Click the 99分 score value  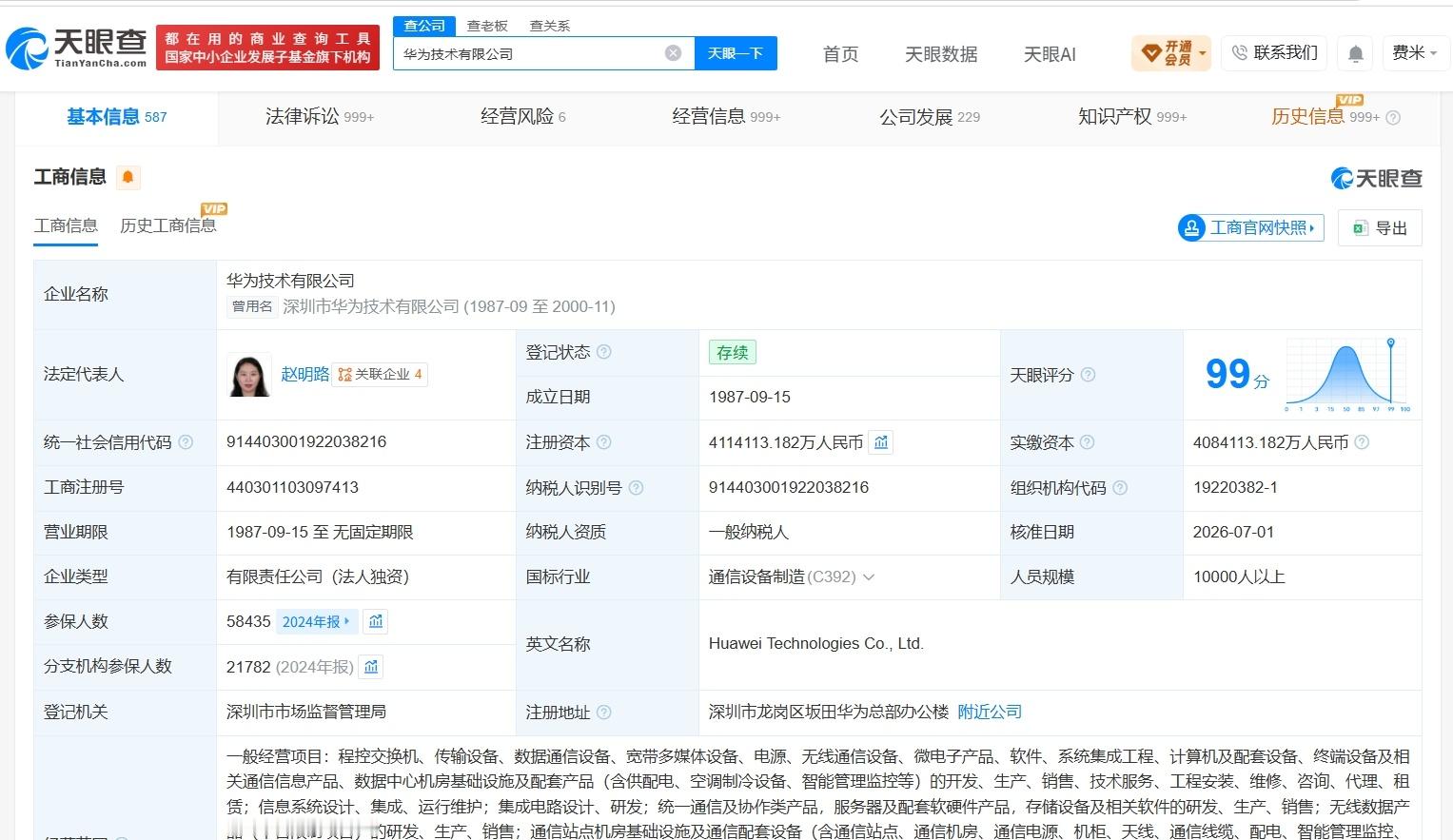[x=1237, y=375]
